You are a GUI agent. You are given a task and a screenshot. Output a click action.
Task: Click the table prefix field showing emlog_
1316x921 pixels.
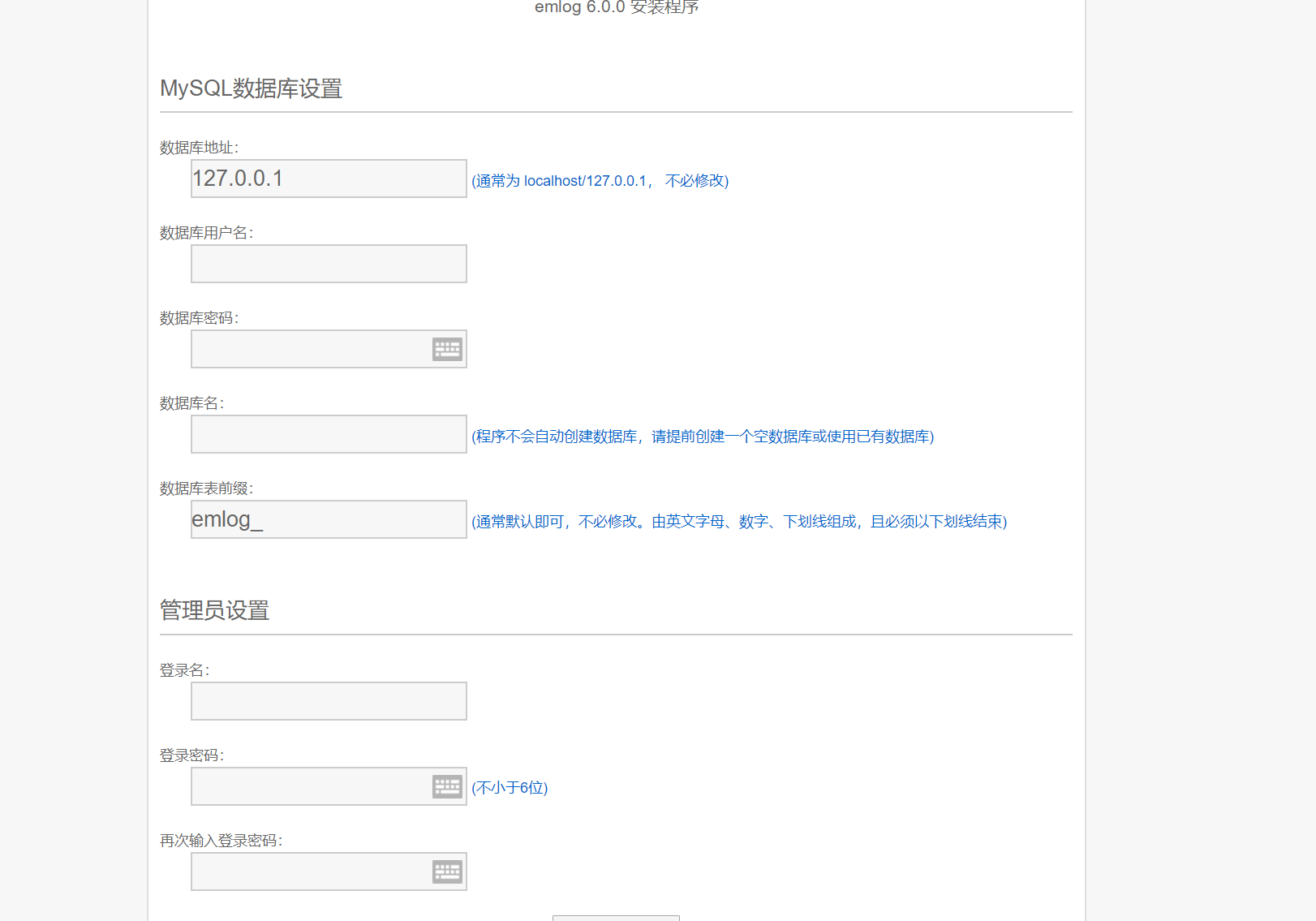point(329,519)
